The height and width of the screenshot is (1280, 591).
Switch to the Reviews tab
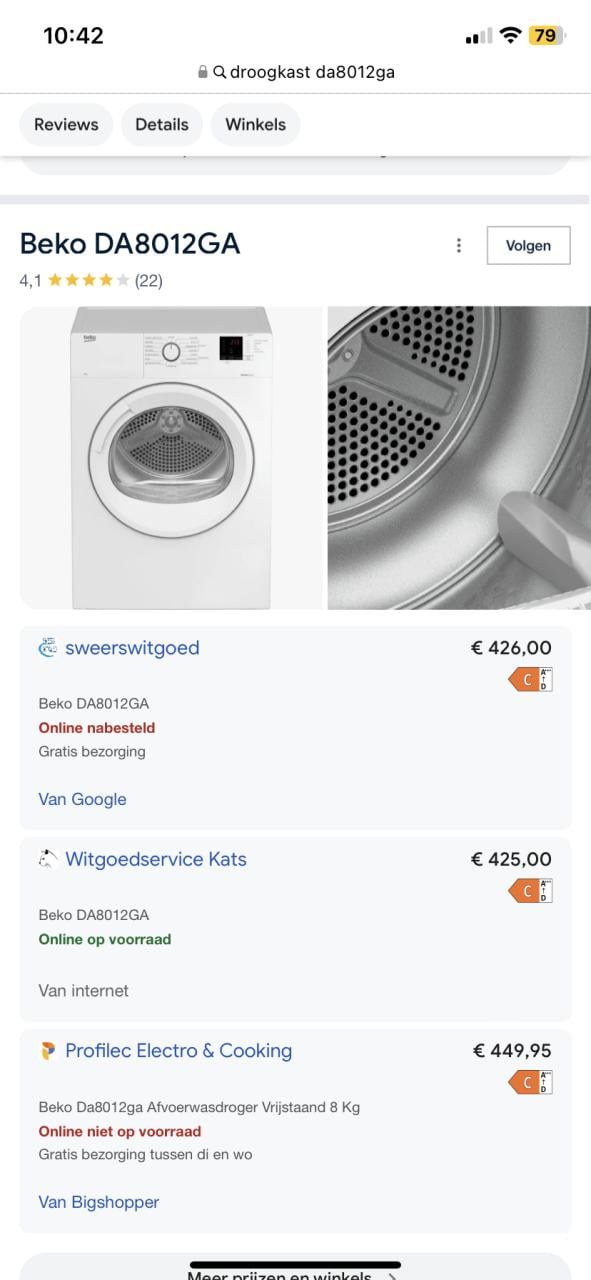(x=66, y=124)
